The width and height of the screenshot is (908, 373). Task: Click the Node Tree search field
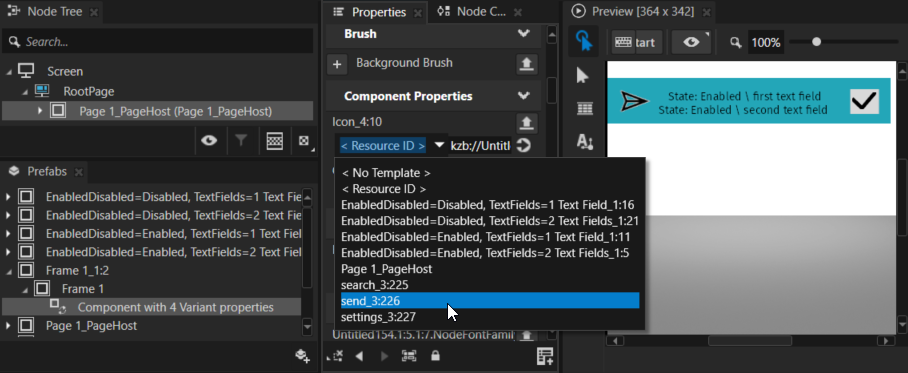(158, 42)
